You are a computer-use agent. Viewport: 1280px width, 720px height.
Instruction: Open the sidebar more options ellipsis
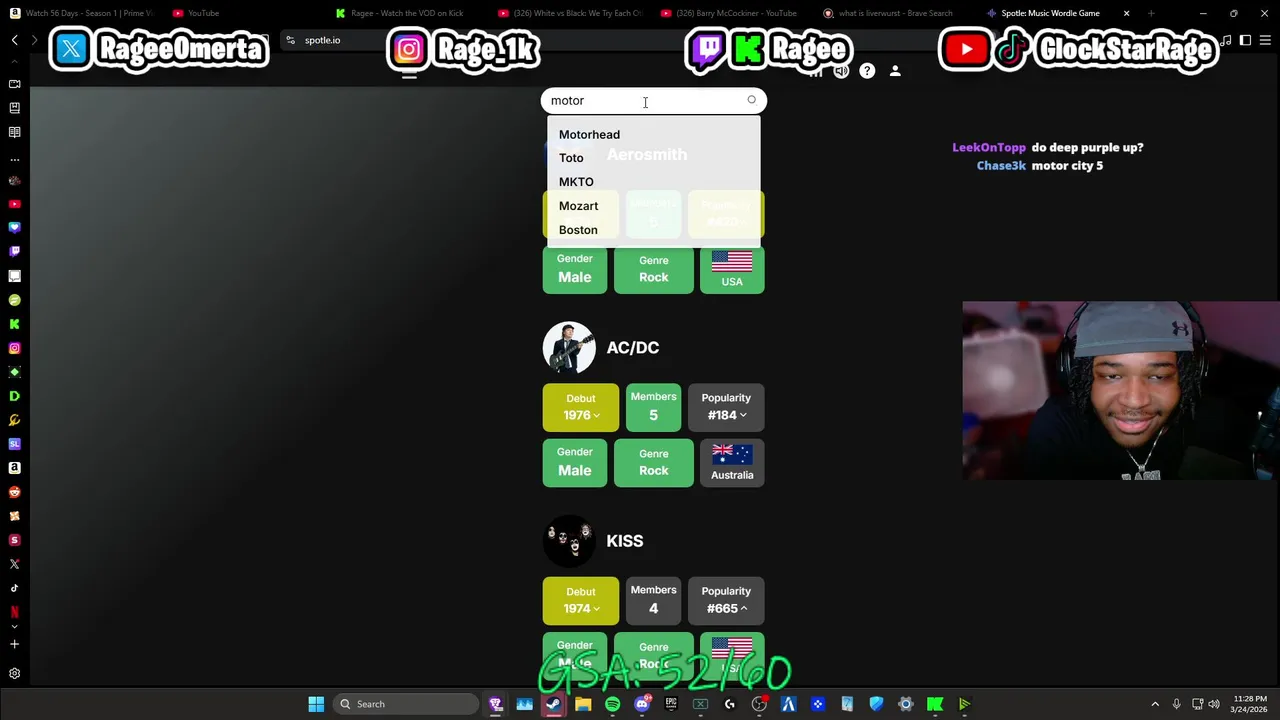14,159
